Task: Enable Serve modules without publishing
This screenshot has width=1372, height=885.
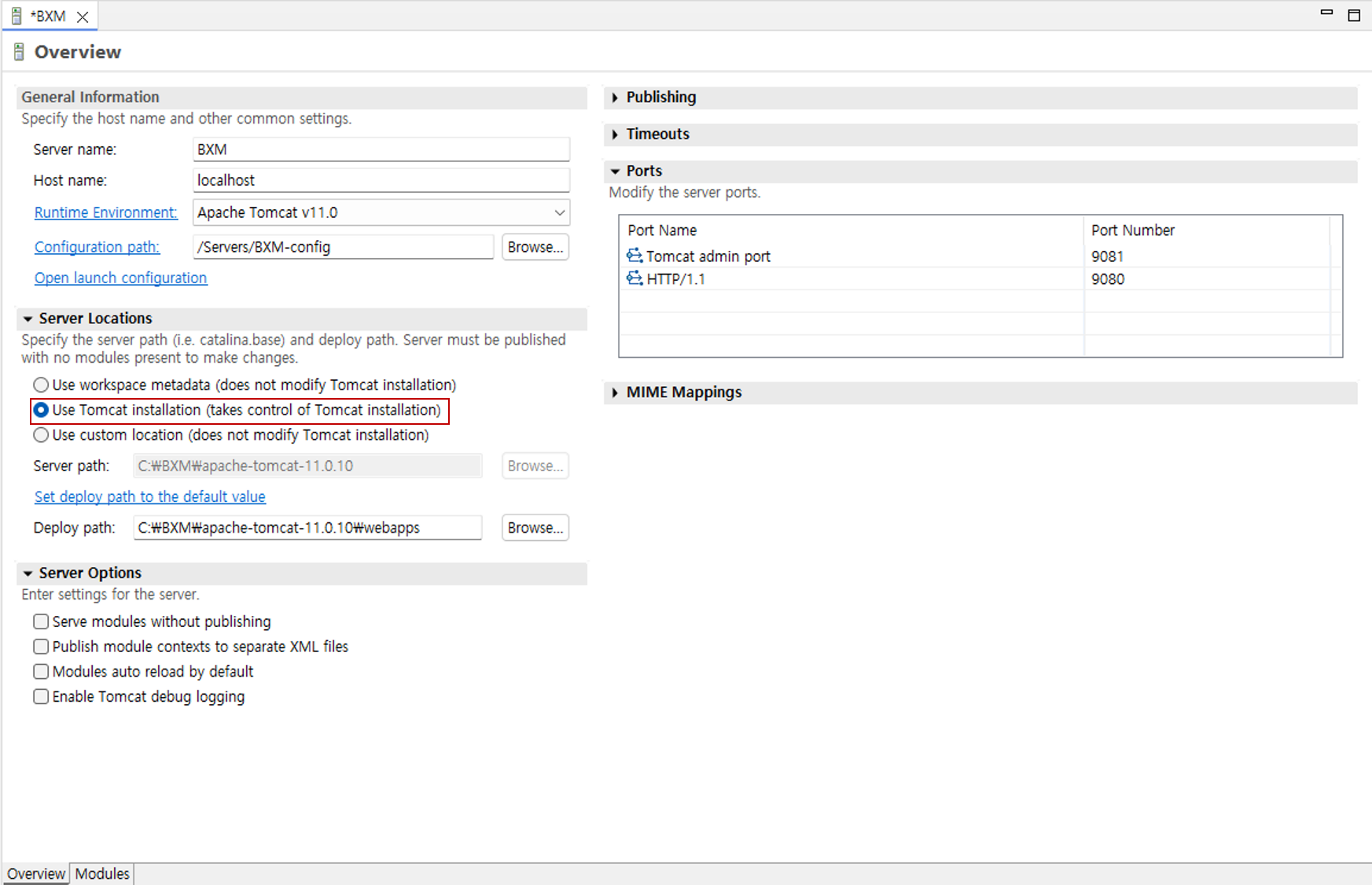Action: pyautogui.click(x=41, y=621)
